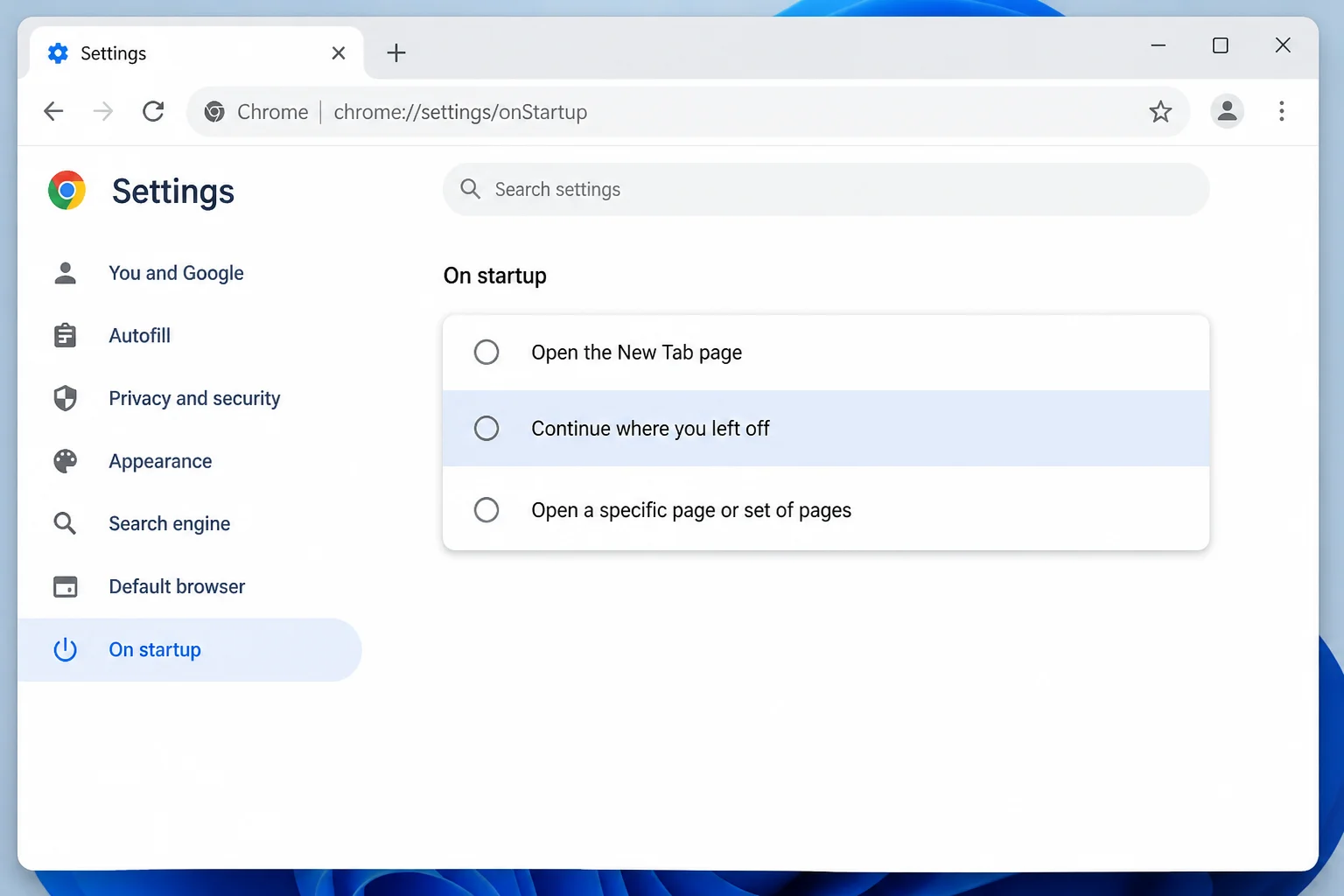Click the palette icon for Appearance
The image size is (1344, 896).
click(x=65, y=461)
